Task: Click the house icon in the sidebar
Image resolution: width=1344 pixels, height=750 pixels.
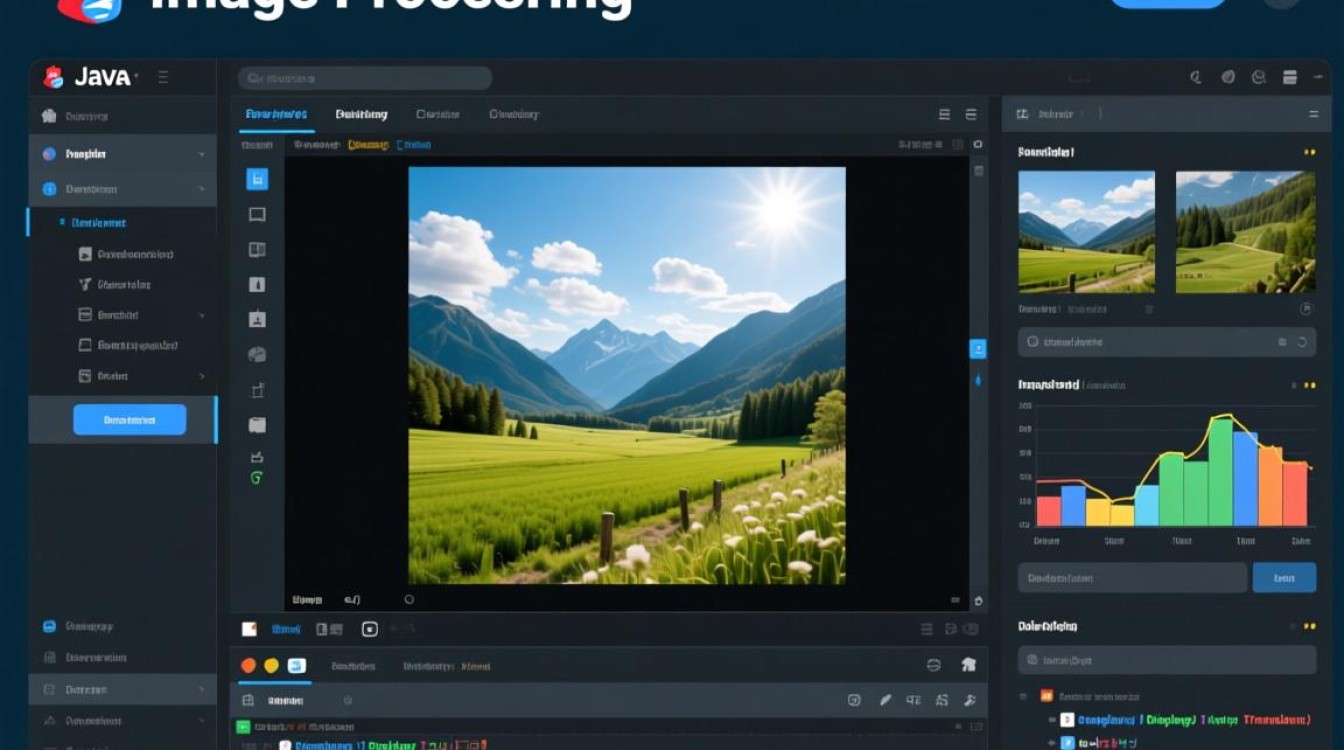Action: tap(49, 116)
